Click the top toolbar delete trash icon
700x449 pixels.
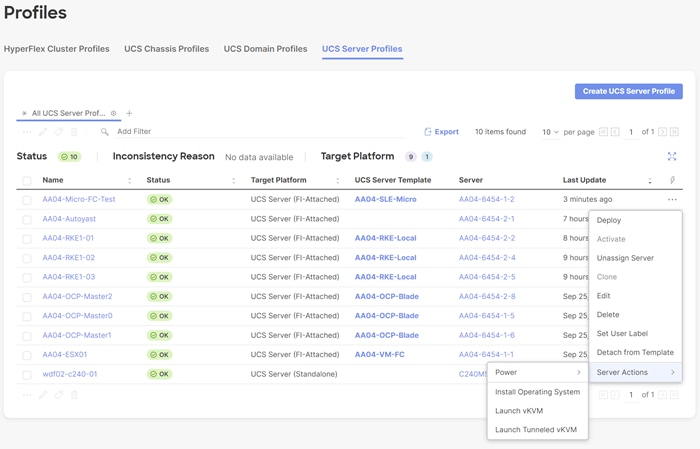pyautogui.click(x=75, y=132)
